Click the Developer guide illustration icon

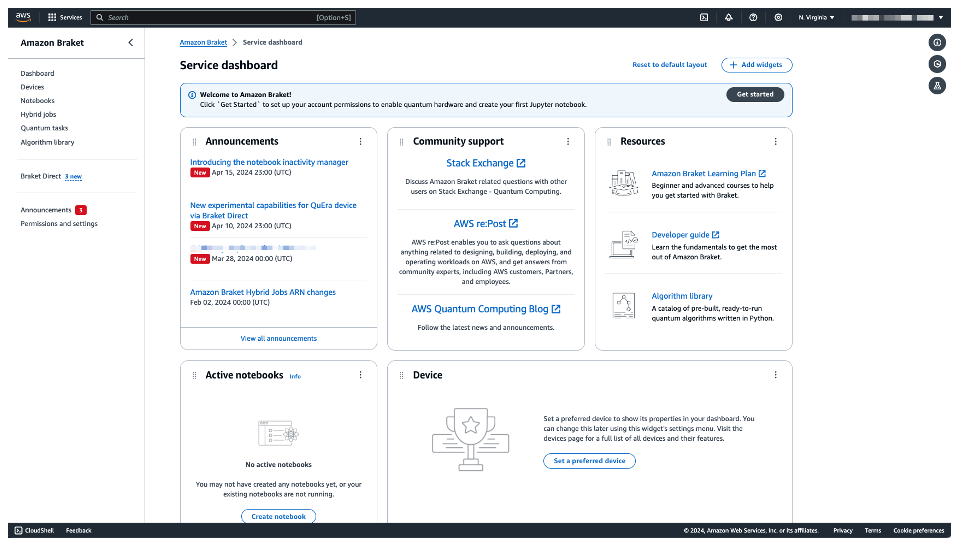click(624, 244)
